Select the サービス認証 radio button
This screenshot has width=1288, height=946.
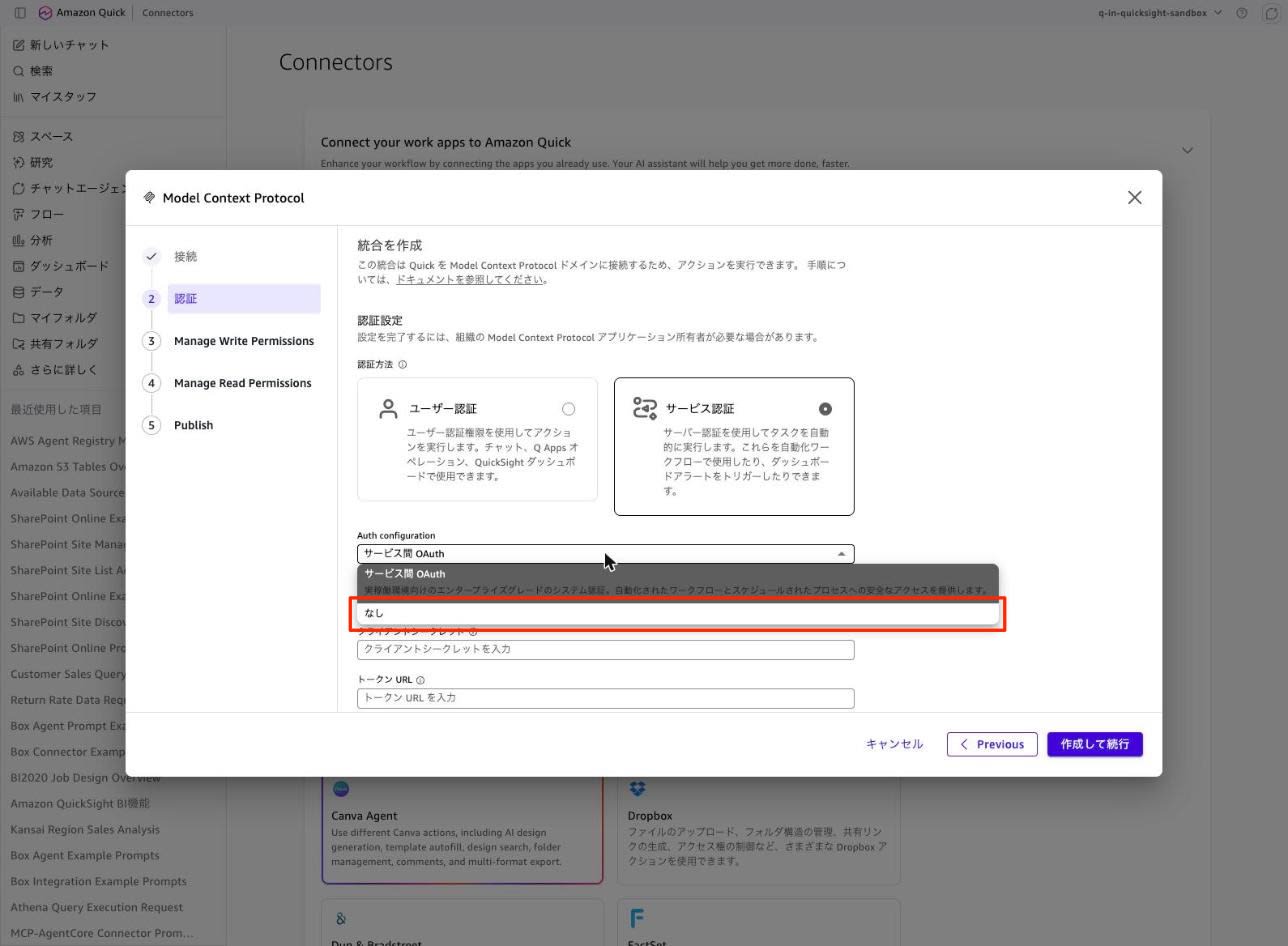point(825,409)
